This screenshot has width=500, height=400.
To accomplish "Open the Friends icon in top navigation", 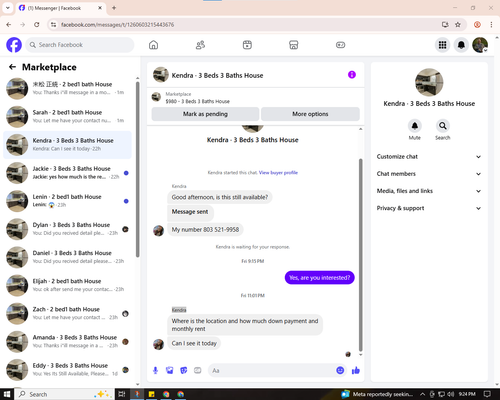I will coord(200,45).
